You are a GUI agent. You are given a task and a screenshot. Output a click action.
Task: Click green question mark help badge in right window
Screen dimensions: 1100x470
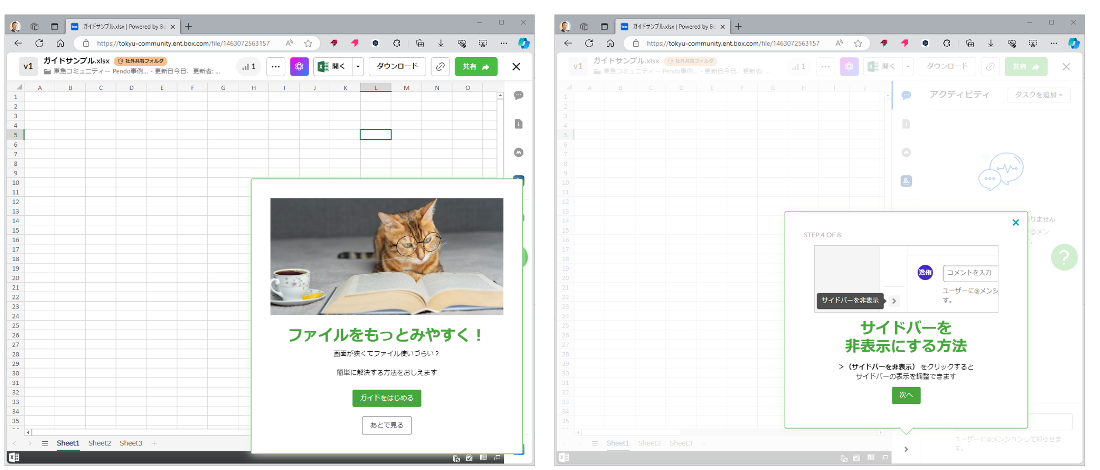[x=1064, y=257]
